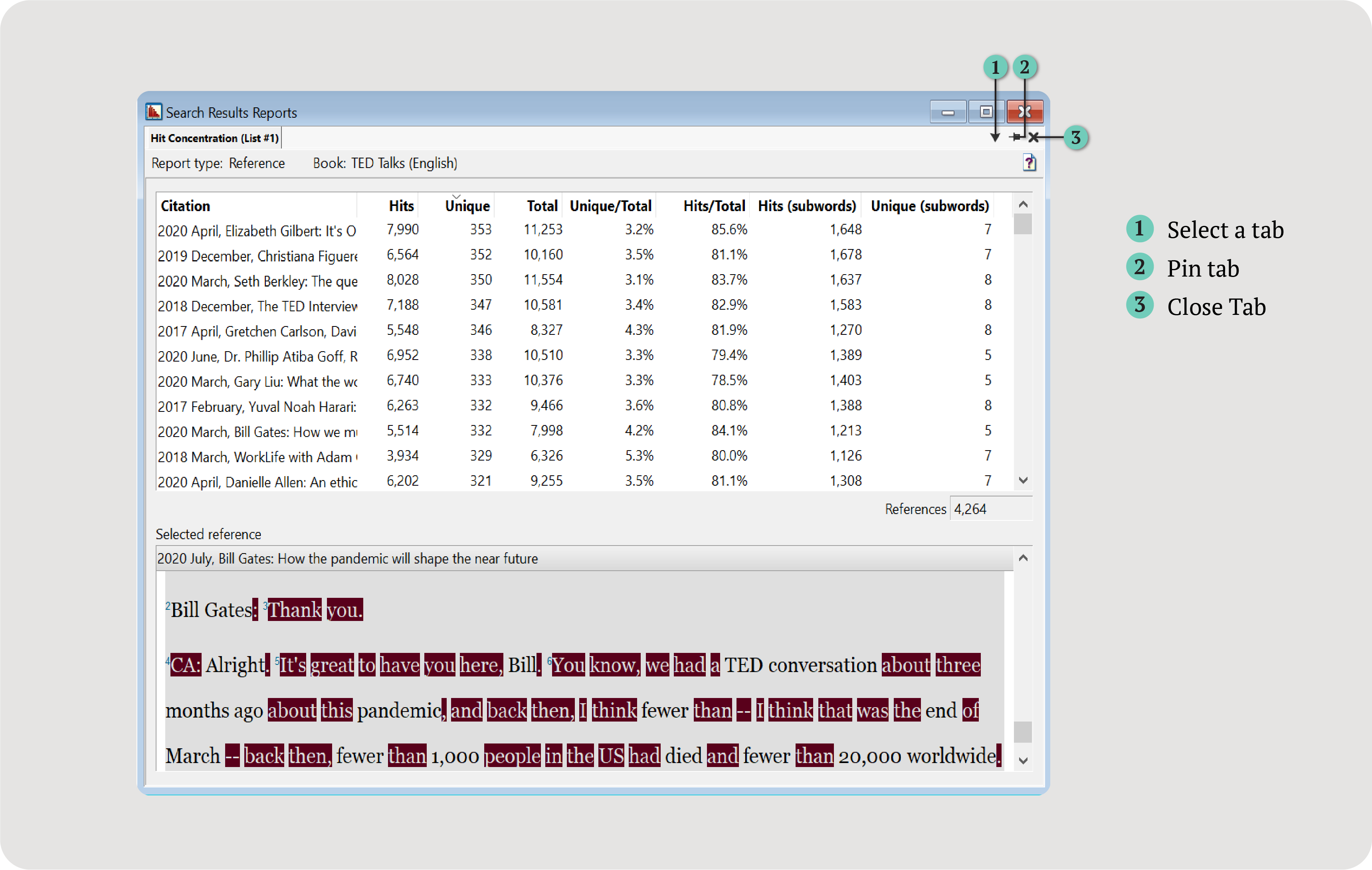Screen dimensions: 1372x870
Task: Open the select-a-tab dropdown arrow
Action: coord(995,137)
